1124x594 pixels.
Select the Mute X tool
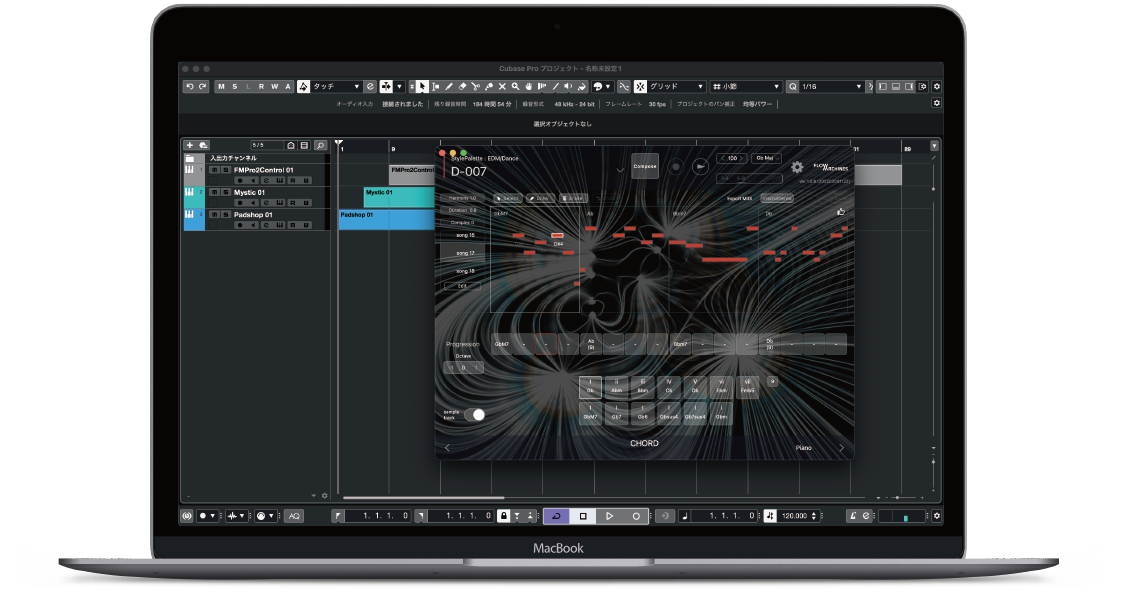[x=502, y=87]
